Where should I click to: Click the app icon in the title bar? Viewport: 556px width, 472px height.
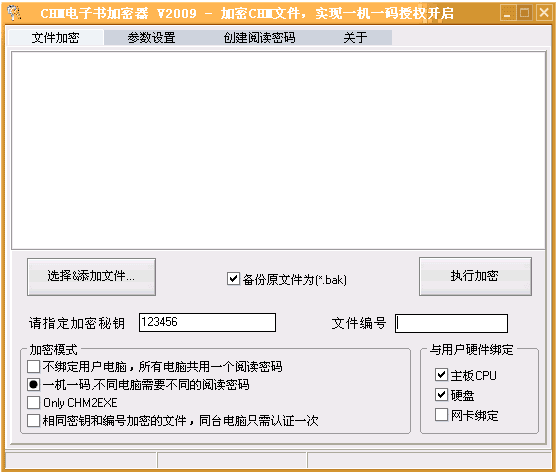tap(14, 13)
